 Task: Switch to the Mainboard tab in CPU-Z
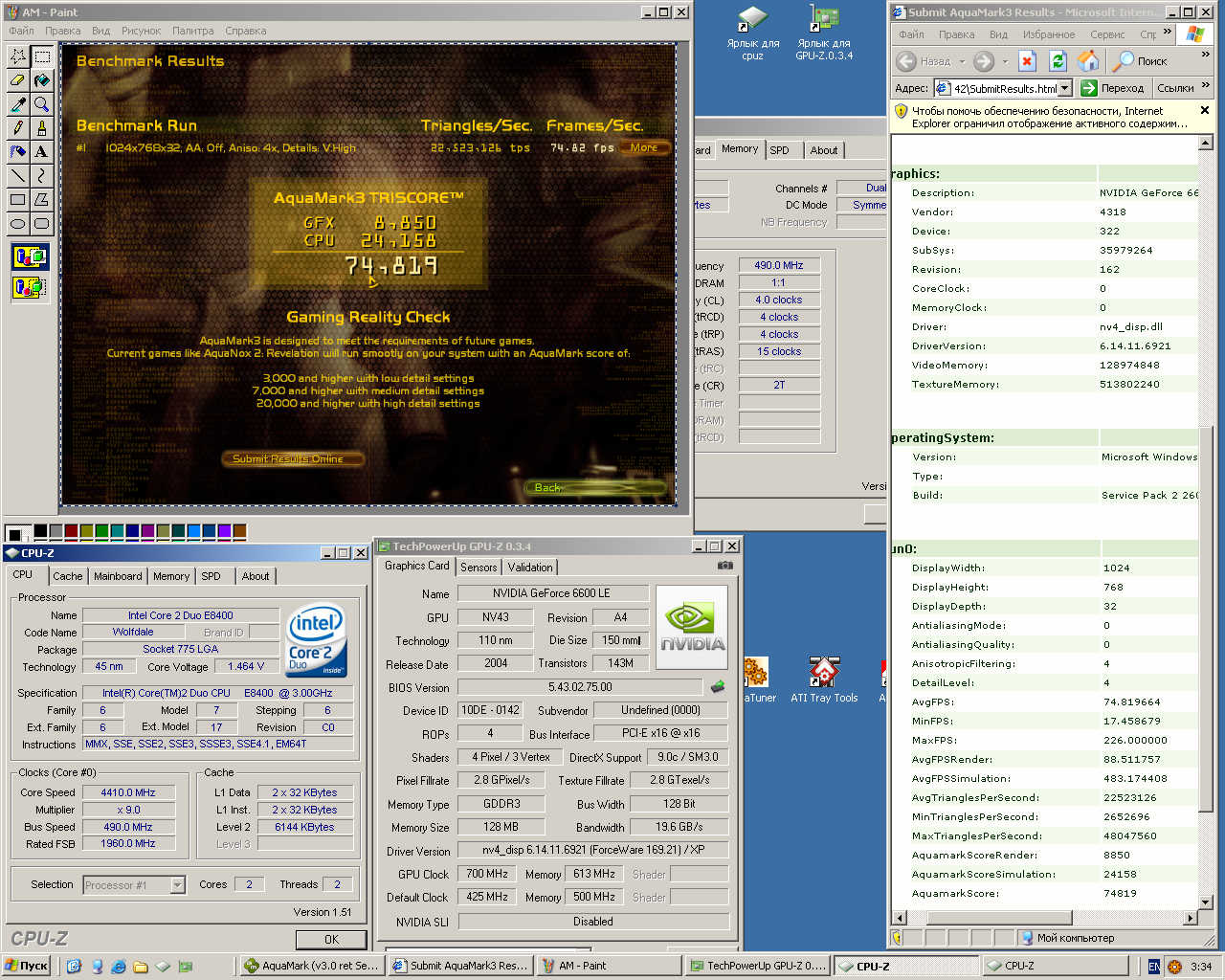(x=118, y=576)
